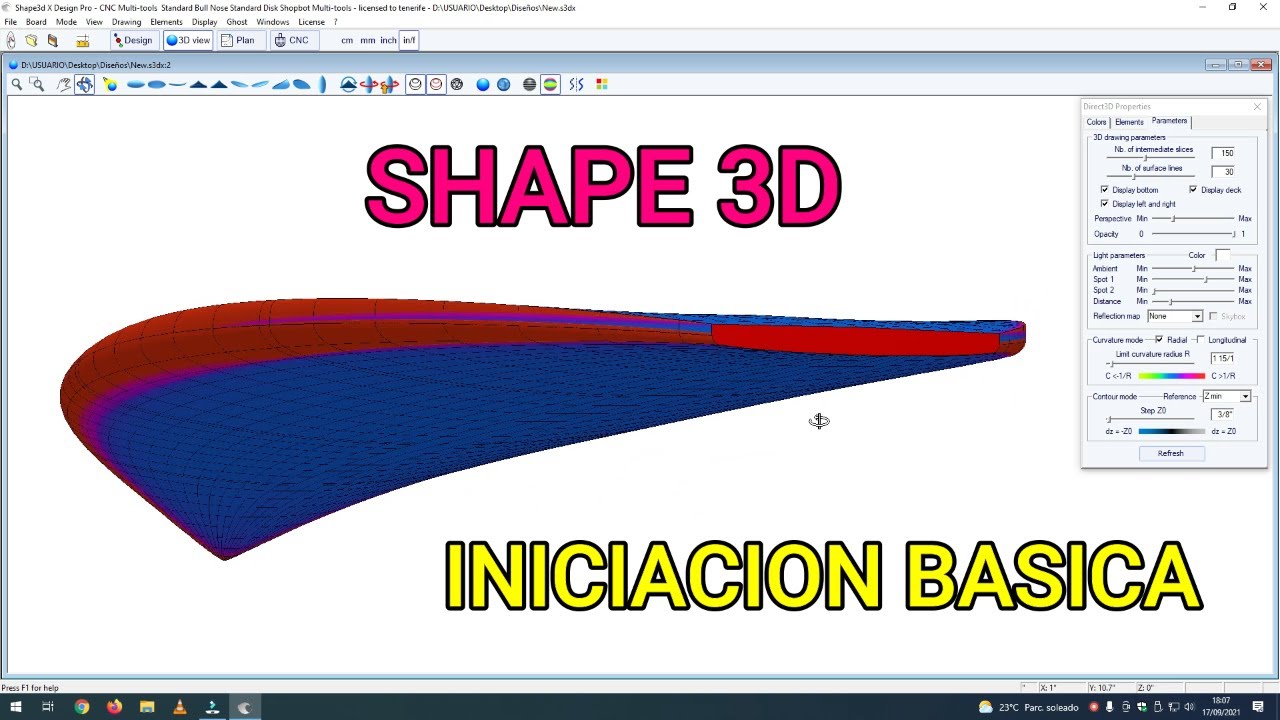The height and width of the screenshot is (720, 1280).
Task: Click the Refresh button
Action: click(x=1170, y=454)
